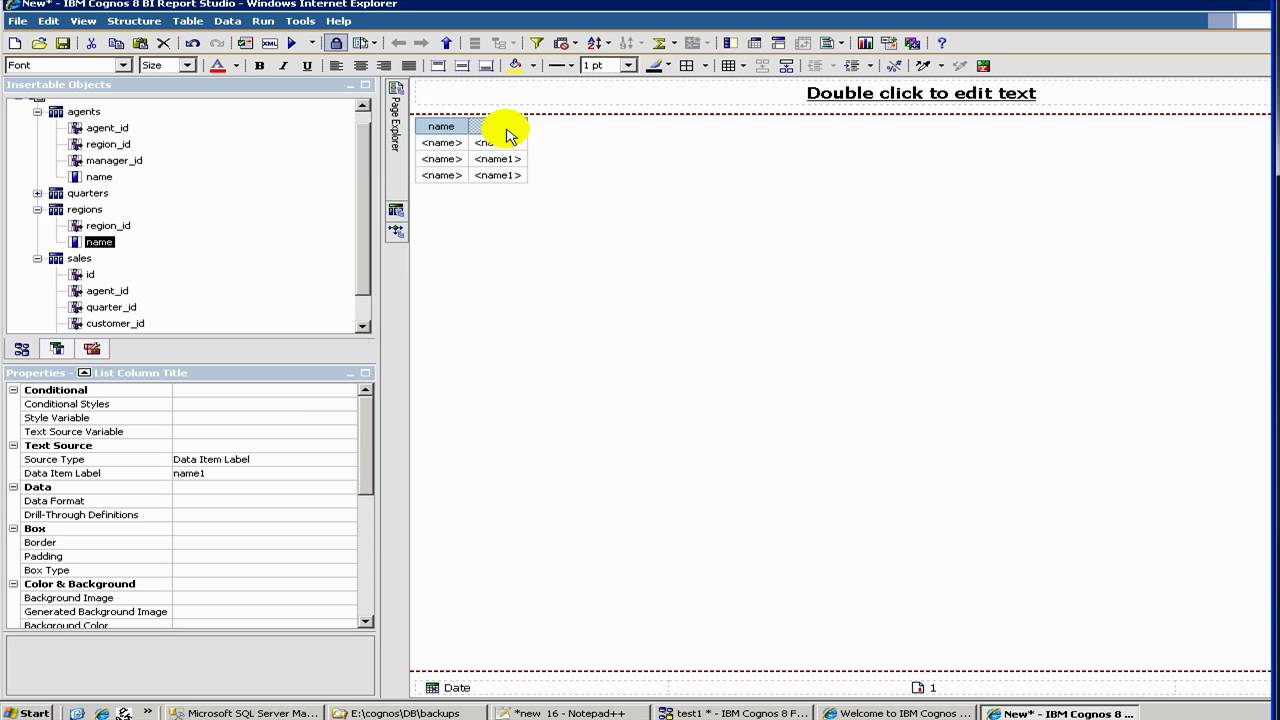Click the Start button on the taskbar
This screenshot has width=1280, height=720.
click(x=27, y=713)
